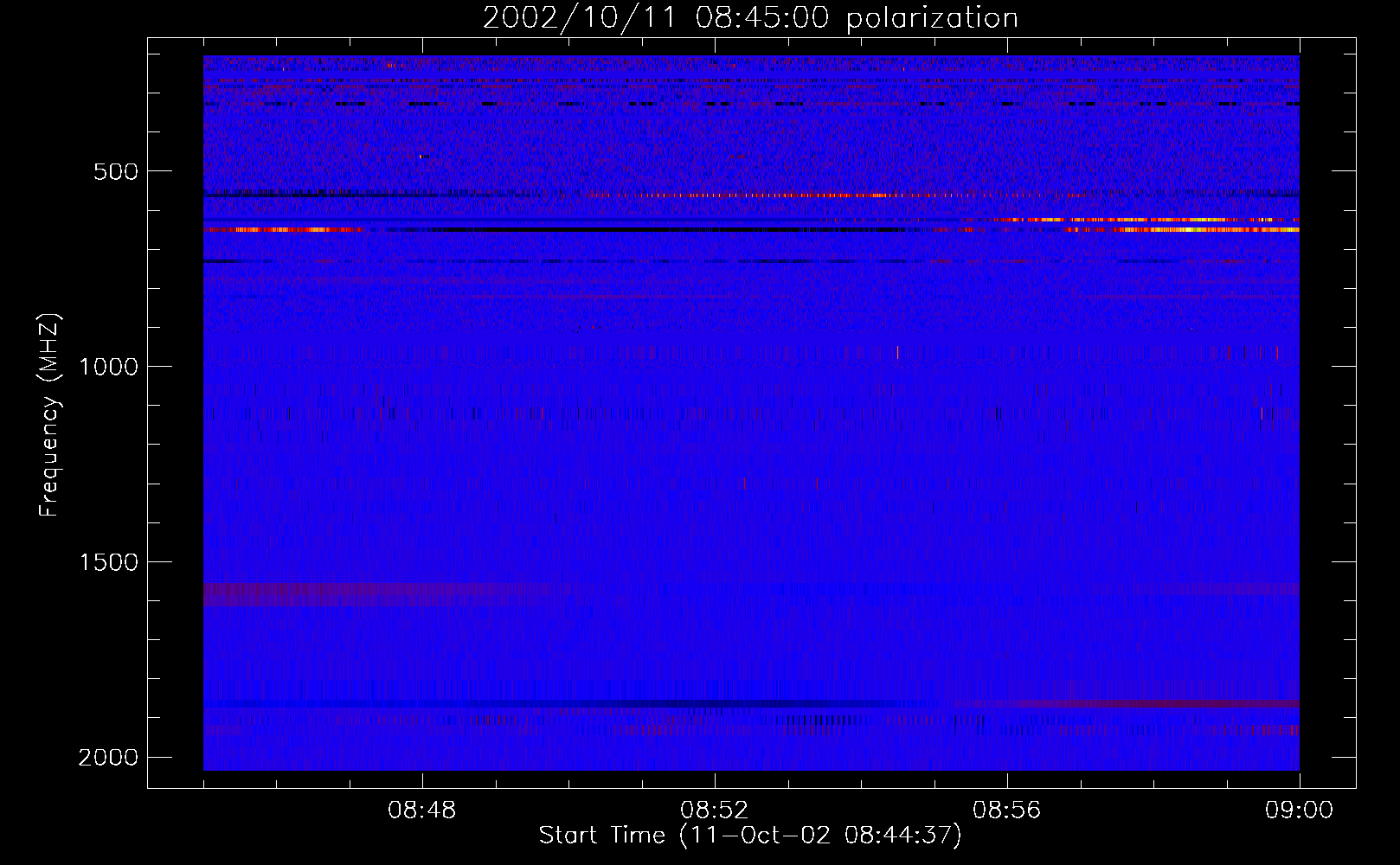Screen dimensions: 1400x865
Task: Click the '08:56' time tick label
Action: tap(1007, 811)
